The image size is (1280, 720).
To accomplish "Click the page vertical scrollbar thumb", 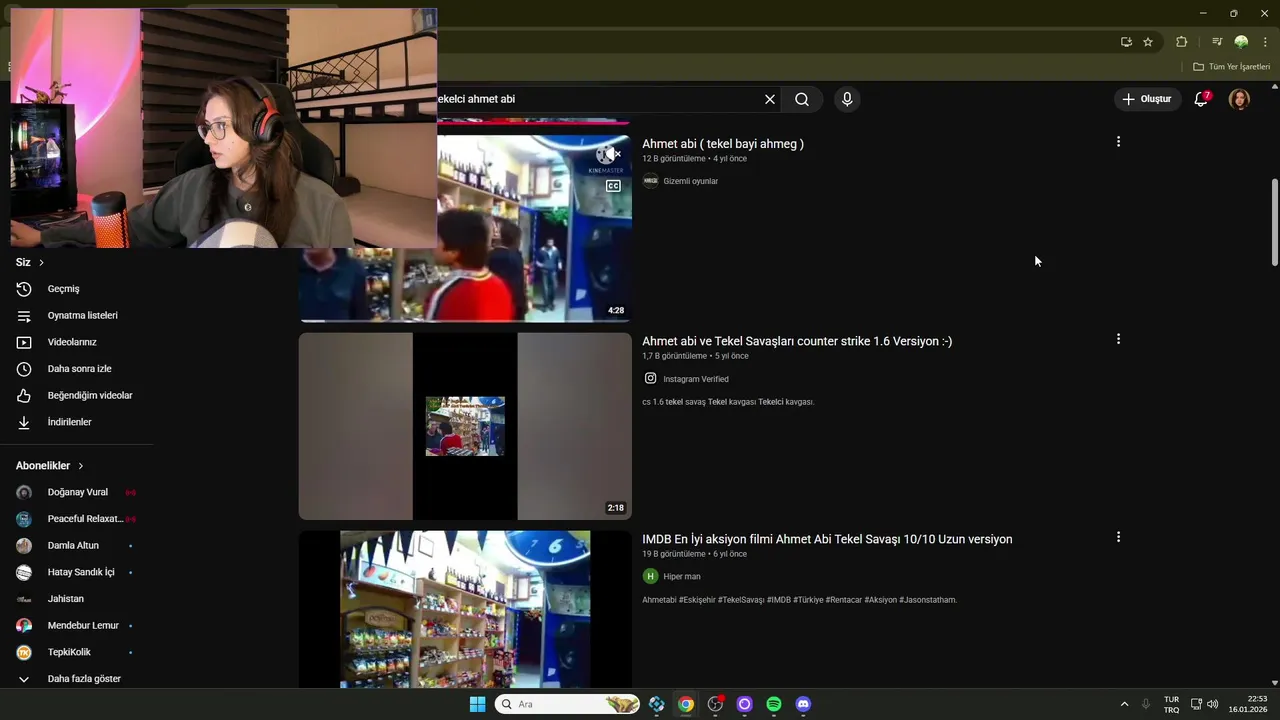I will tap(1274, 222).
